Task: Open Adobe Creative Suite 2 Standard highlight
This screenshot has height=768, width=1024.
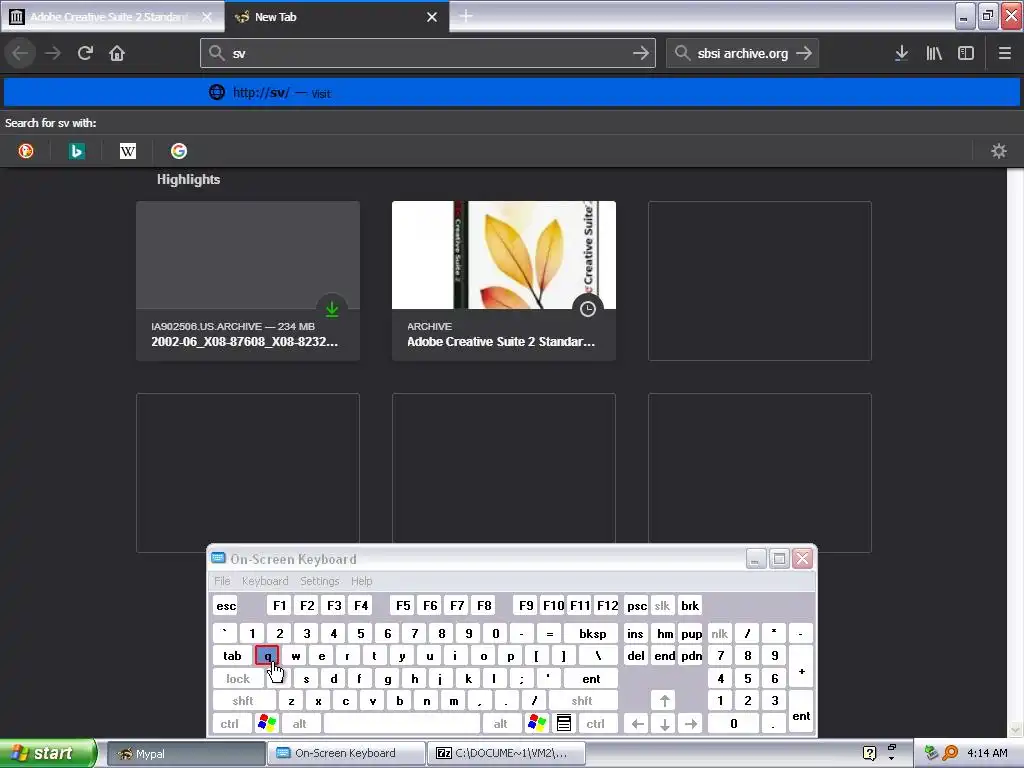Action: 504,281
